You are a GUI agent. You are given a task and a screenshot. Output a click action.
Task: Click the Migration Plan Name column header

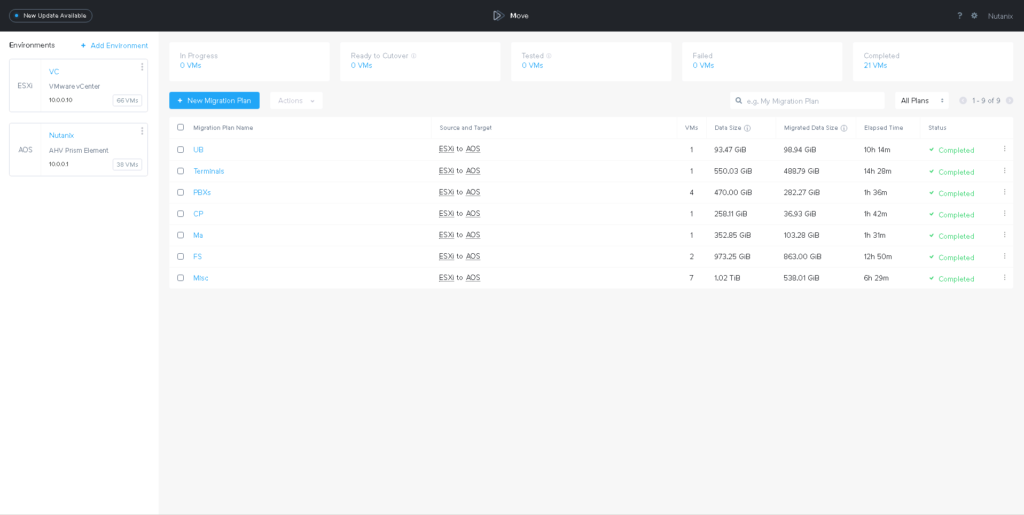click(223, 128)
